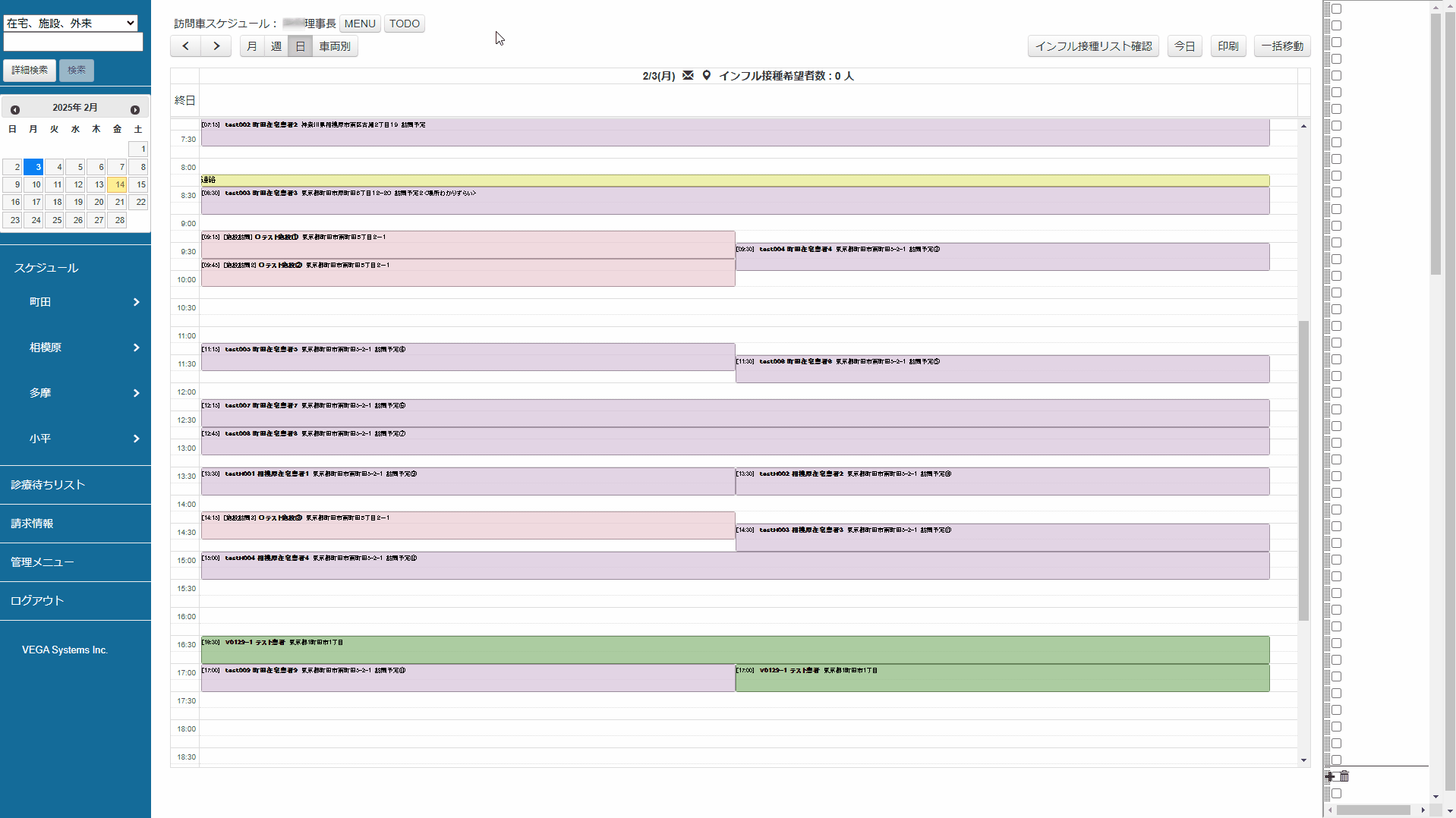Focus the search text field in sidebar
Viewport: 1456px width, 818px height.
[x=73, y=42]
